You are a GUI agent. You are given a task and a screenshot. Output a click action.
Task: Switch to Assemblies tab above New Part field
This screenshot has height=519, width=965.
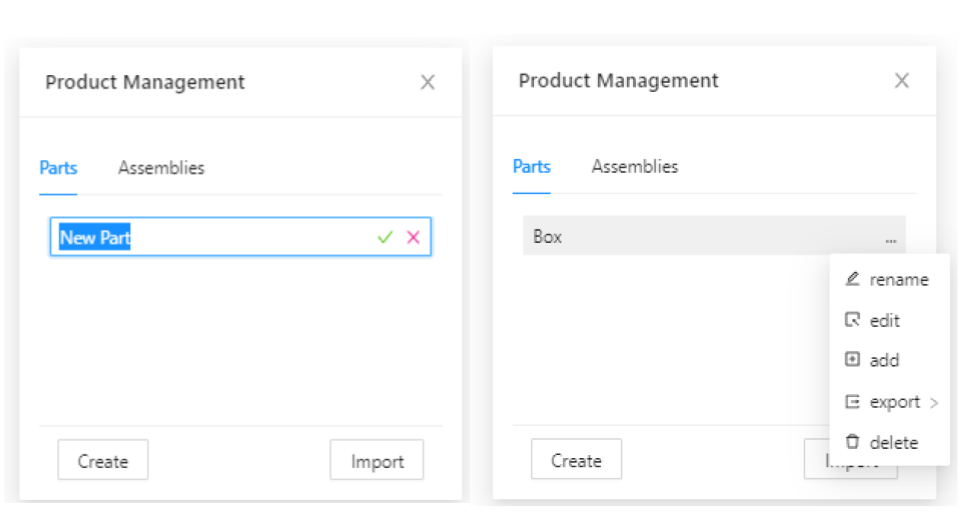click(x=161, y=168)
